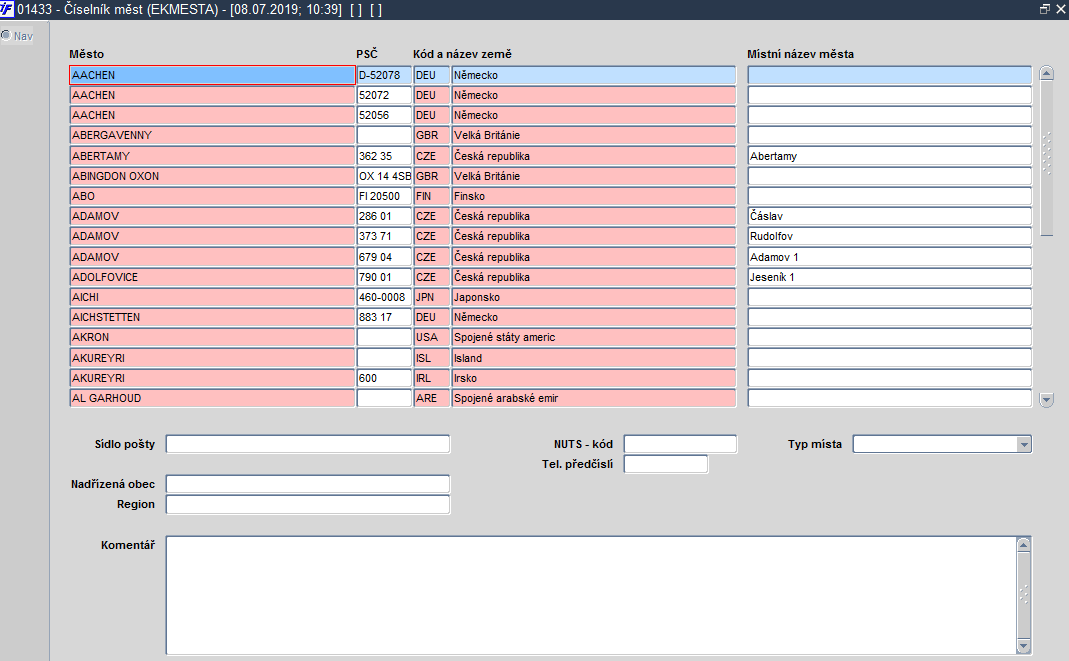The image size is (1069, 661).
Task: Click the empty local name field for ABERGAVENNY
Action: (x=890, y=136)
